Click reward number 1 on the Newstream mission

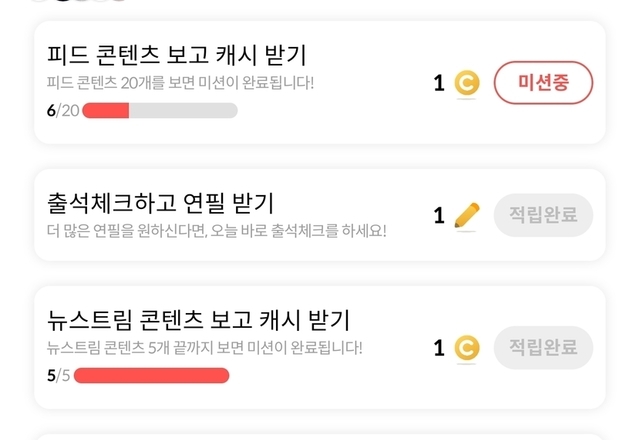(439, 348)
